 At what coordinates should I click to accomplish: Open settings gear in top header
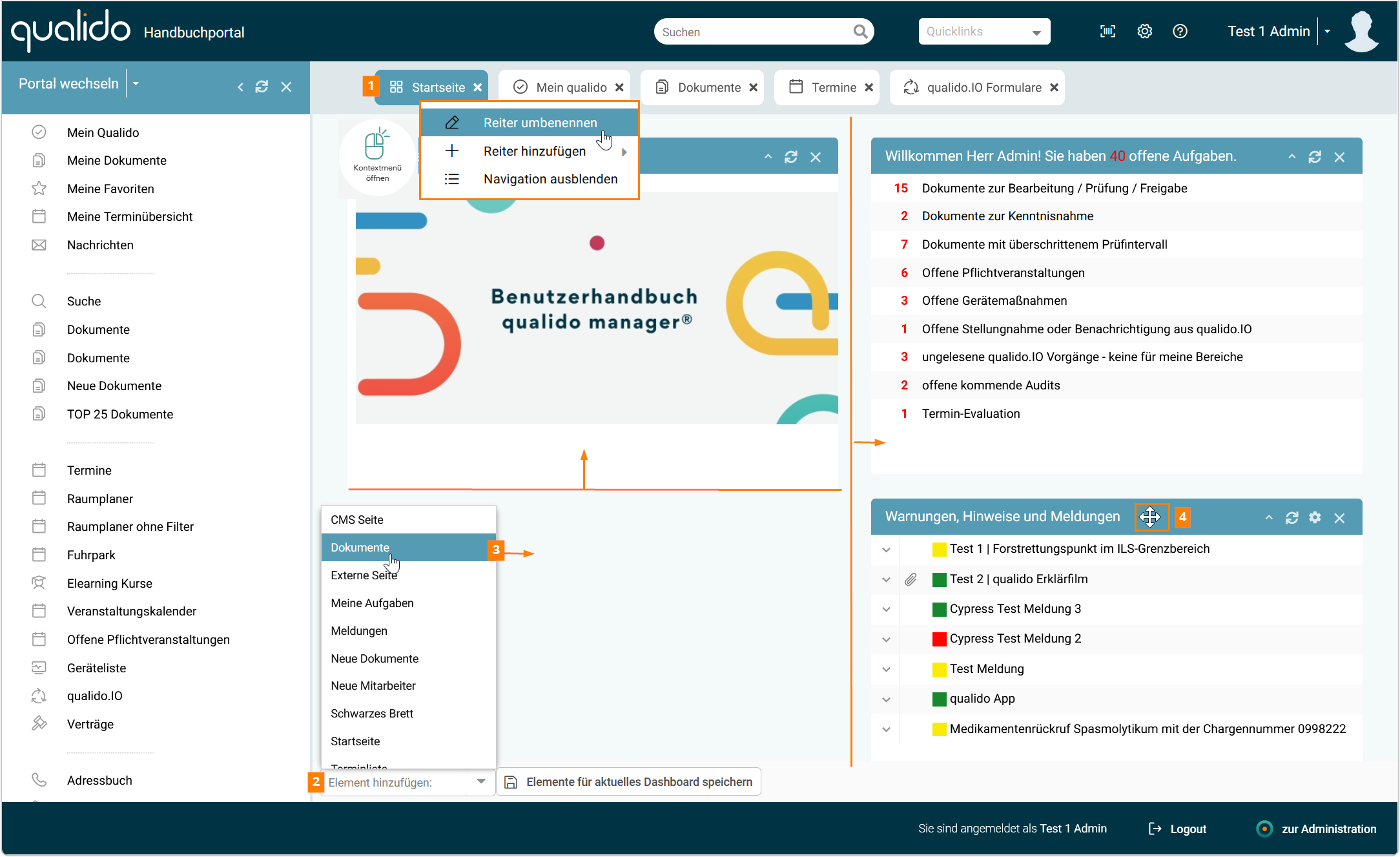tap(1144, 32)
